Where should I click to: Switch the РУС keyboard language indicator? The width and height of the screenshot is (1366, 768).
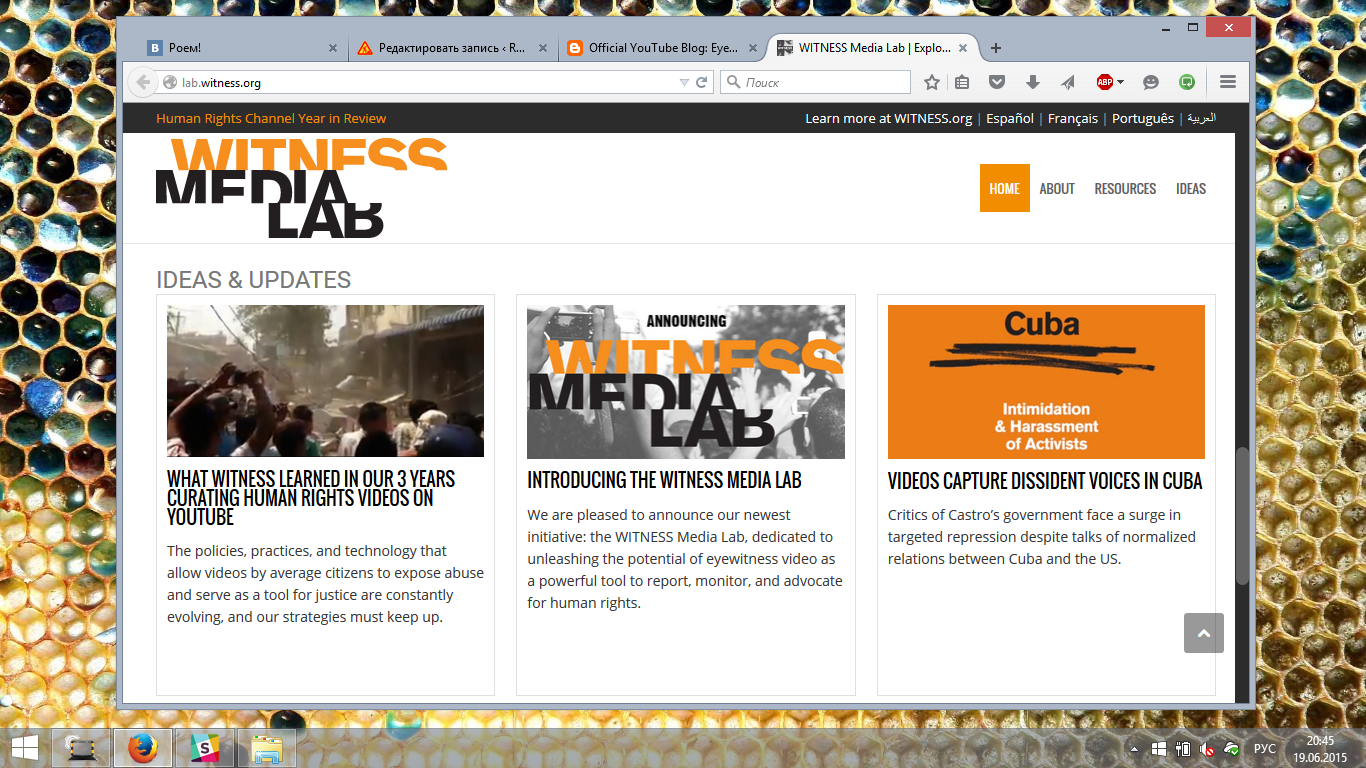click(x=1265, y=749)
